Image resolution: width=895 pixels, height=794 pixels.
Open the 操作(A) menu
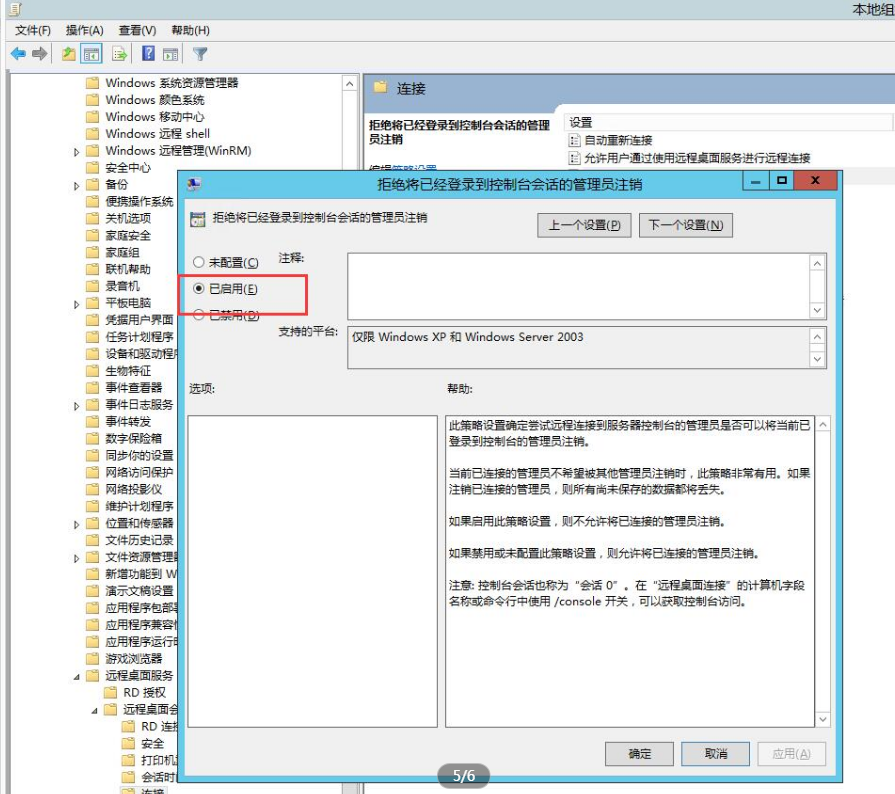(84, 31)
